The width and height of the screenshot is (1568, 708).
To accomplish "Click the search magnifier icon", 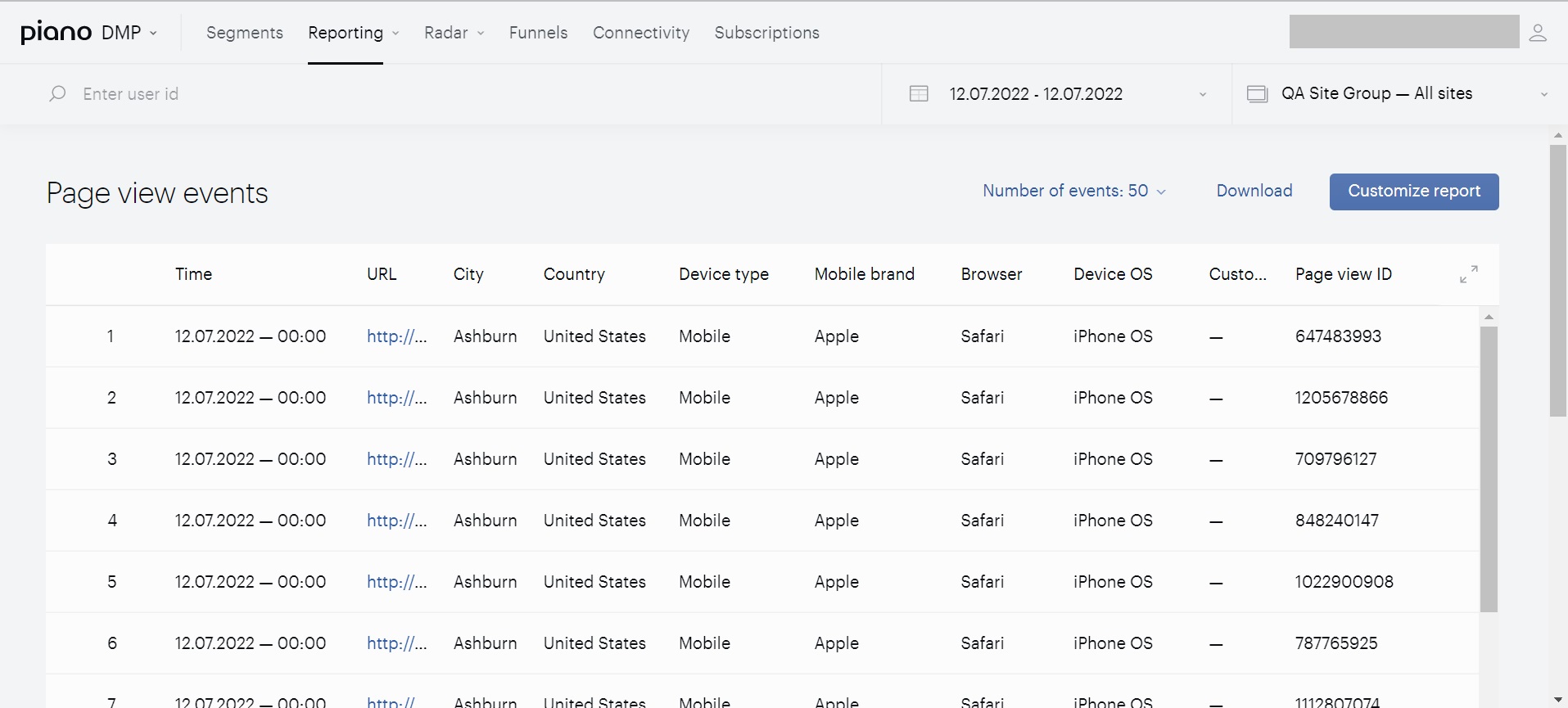I will (57, 94).
